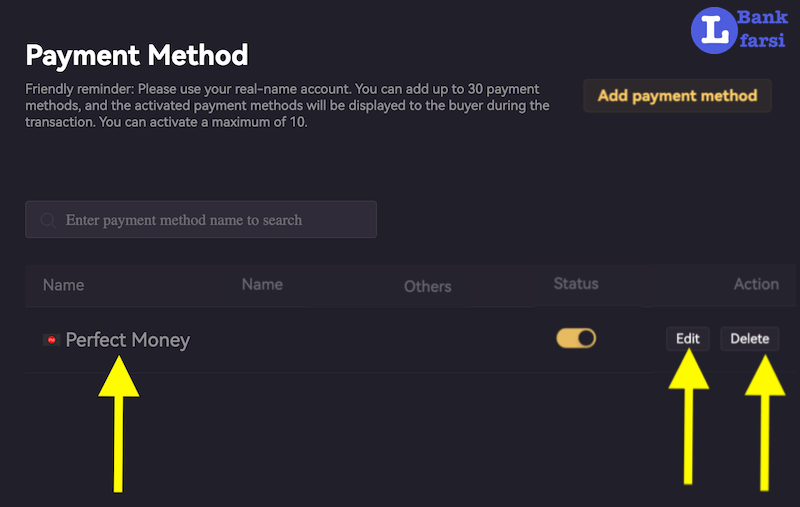Screen dimensions: 800x507
Task: Select the Others column header
Action: (x=427, y=287)
